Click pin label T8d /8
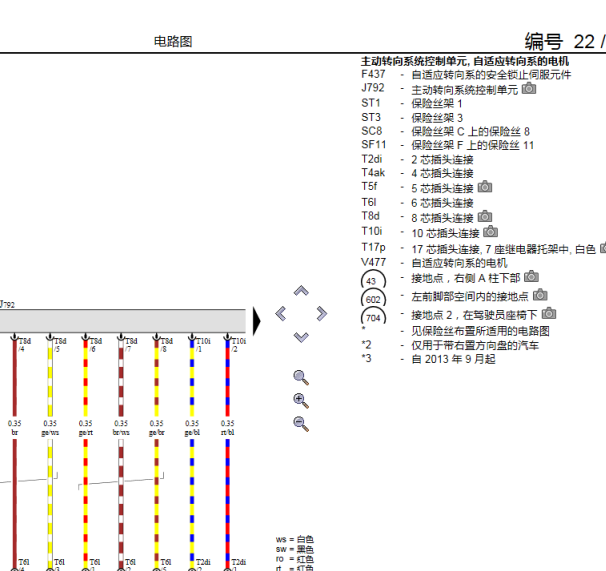This screenshot has height=571, width=606. [167, 345]
